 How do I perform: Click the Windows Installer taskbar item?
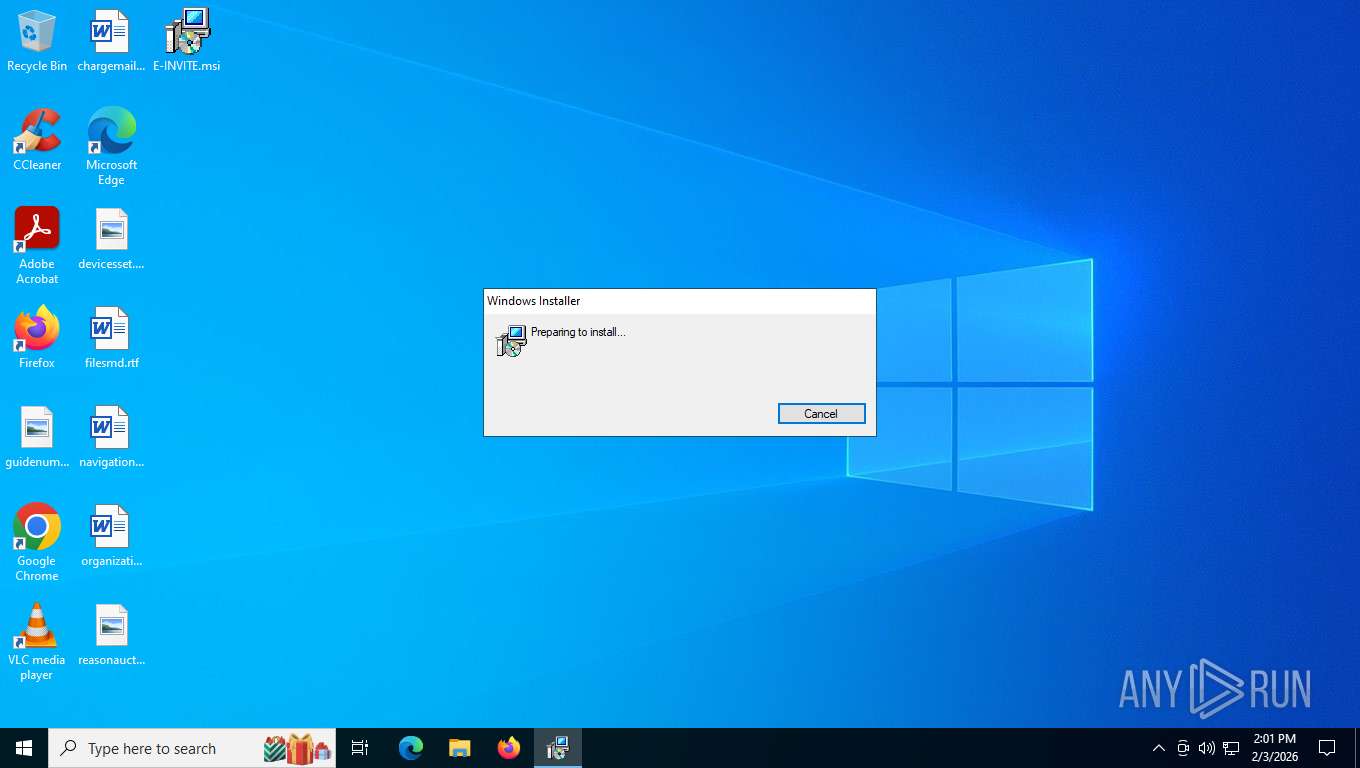point(558,748)
